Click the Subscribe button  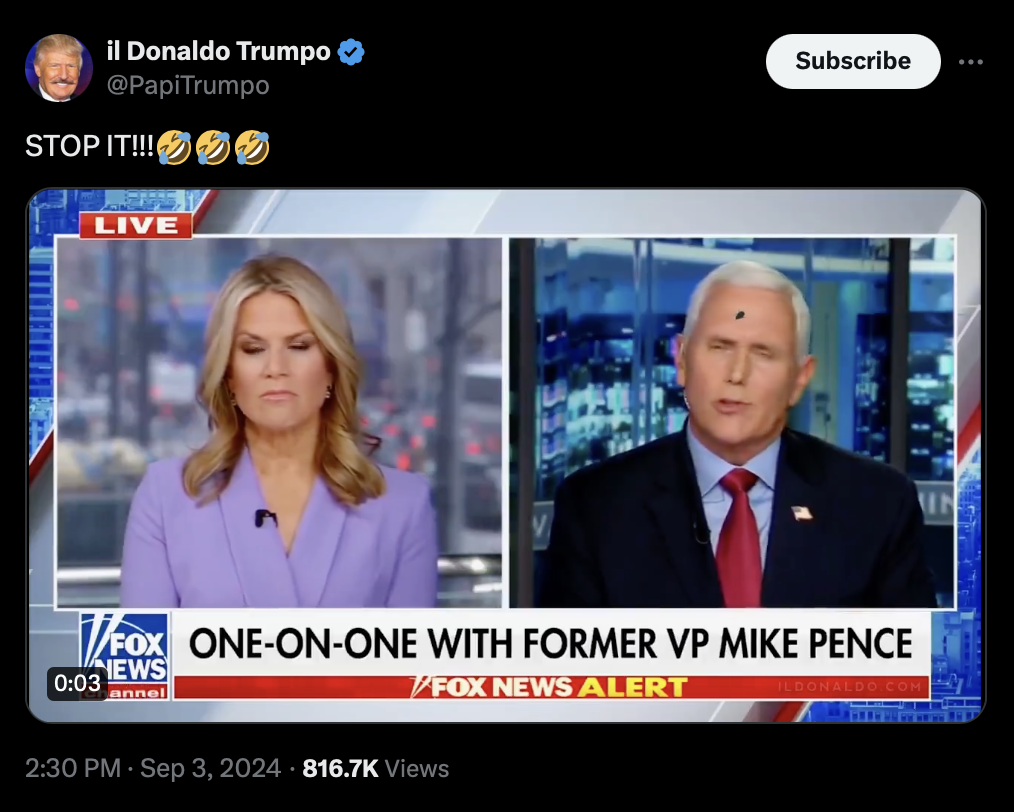click(853, 61)
